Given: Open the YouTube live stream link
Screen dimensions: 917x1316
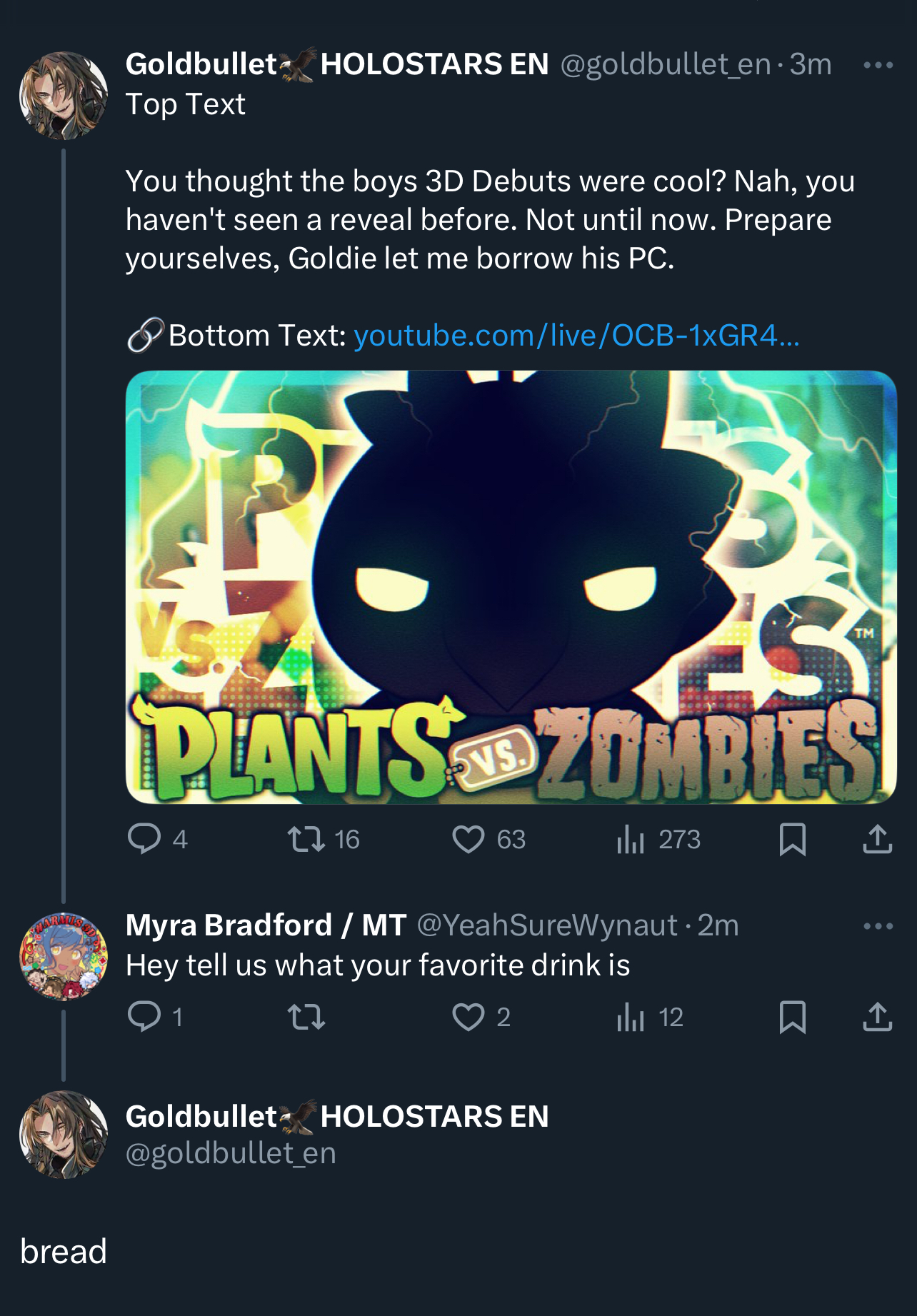Looking at the screenshot, I should click(576, 335).
